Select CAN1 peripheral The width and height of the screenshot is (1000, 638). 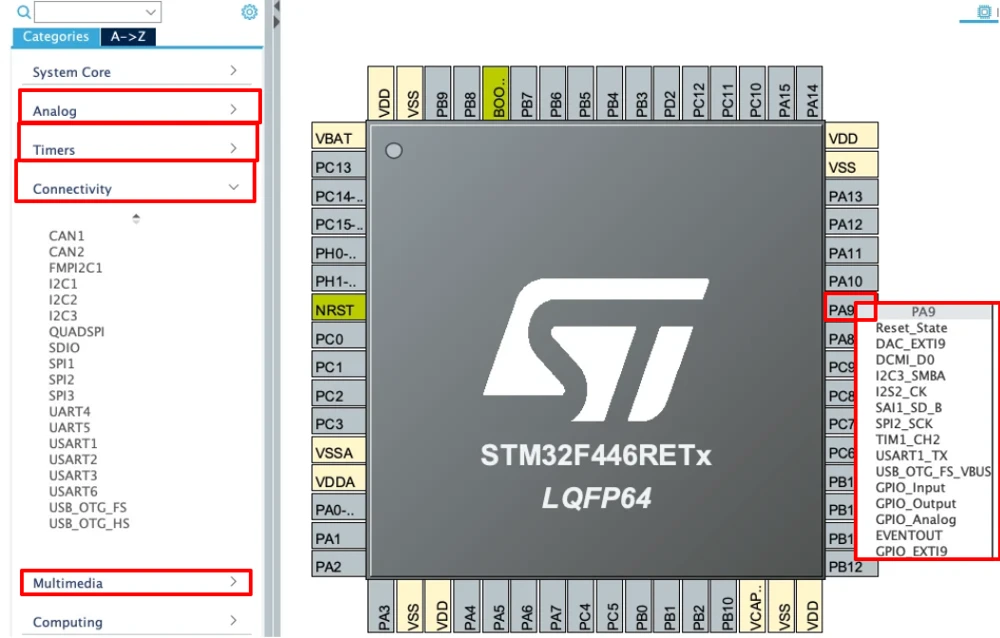[66, 236]
